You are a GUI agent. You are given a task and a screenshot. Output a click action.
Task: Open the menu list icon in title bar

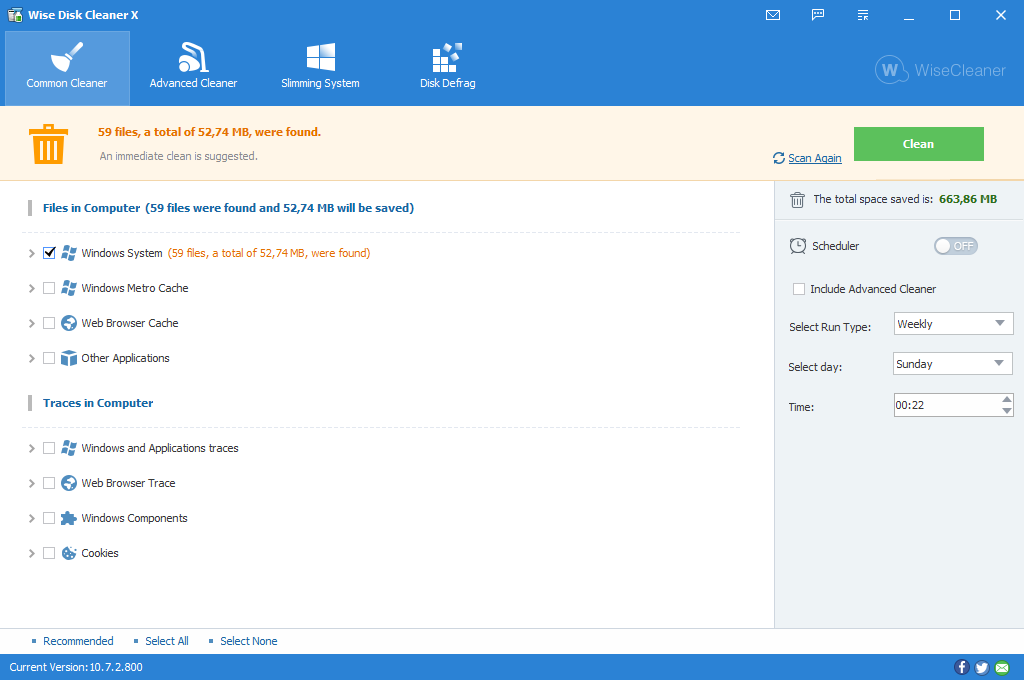(863, 15)
